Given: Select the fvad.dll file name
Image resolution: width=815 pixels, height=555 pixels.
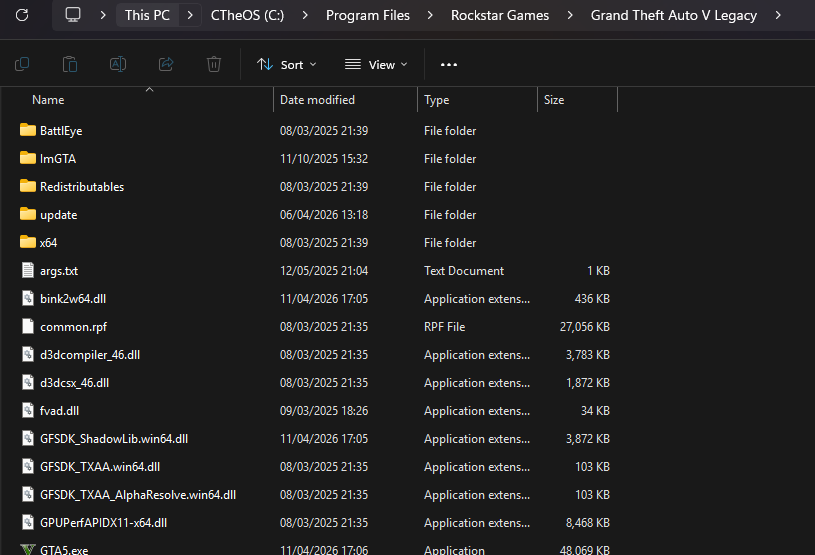Looking at the screenshot, I should click(x=60, y=411).
